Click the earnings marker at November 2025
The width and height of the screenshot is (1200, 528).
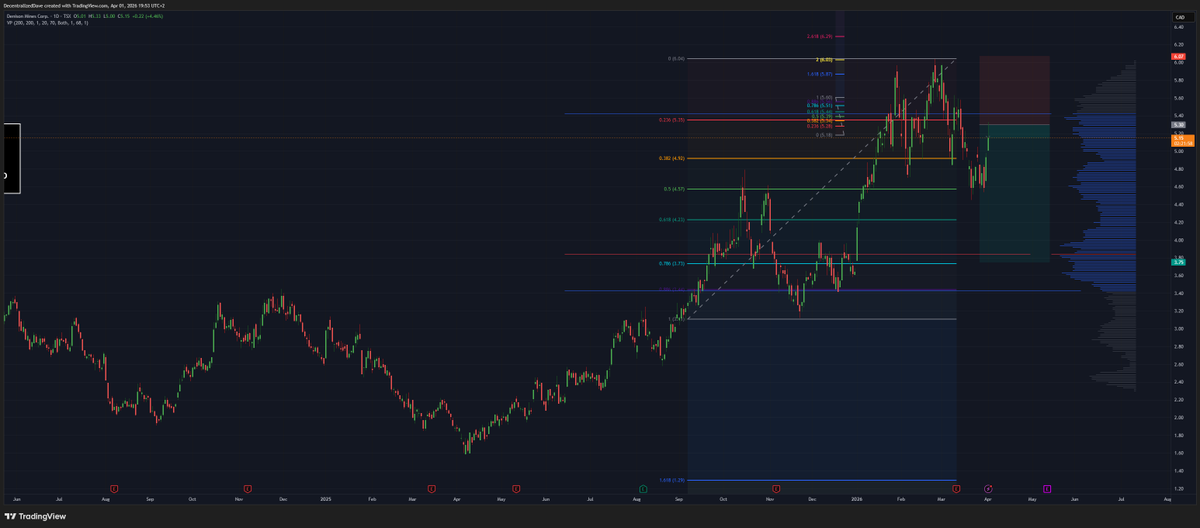775,488
